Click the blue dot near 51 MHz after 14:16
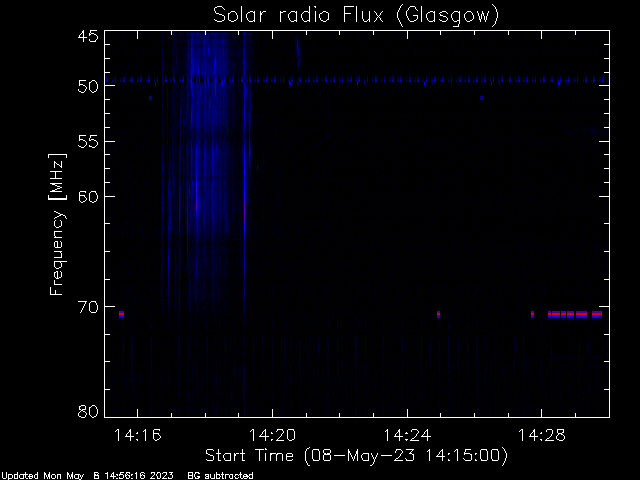Screen dimensions: 640x480 pos(151,98)
